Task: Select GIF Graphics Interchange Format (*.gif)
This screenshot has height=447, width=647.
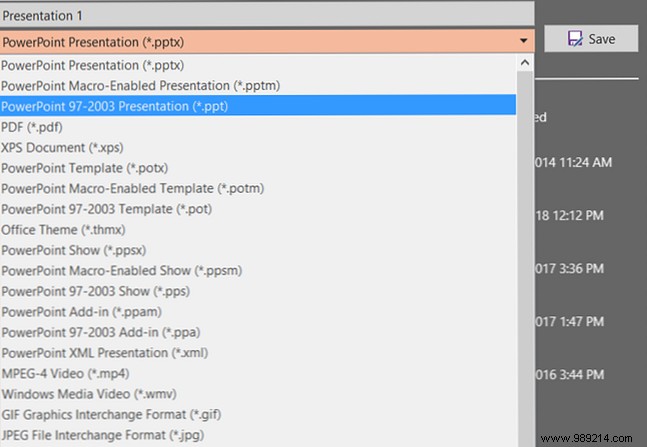Action: (258, 414)
